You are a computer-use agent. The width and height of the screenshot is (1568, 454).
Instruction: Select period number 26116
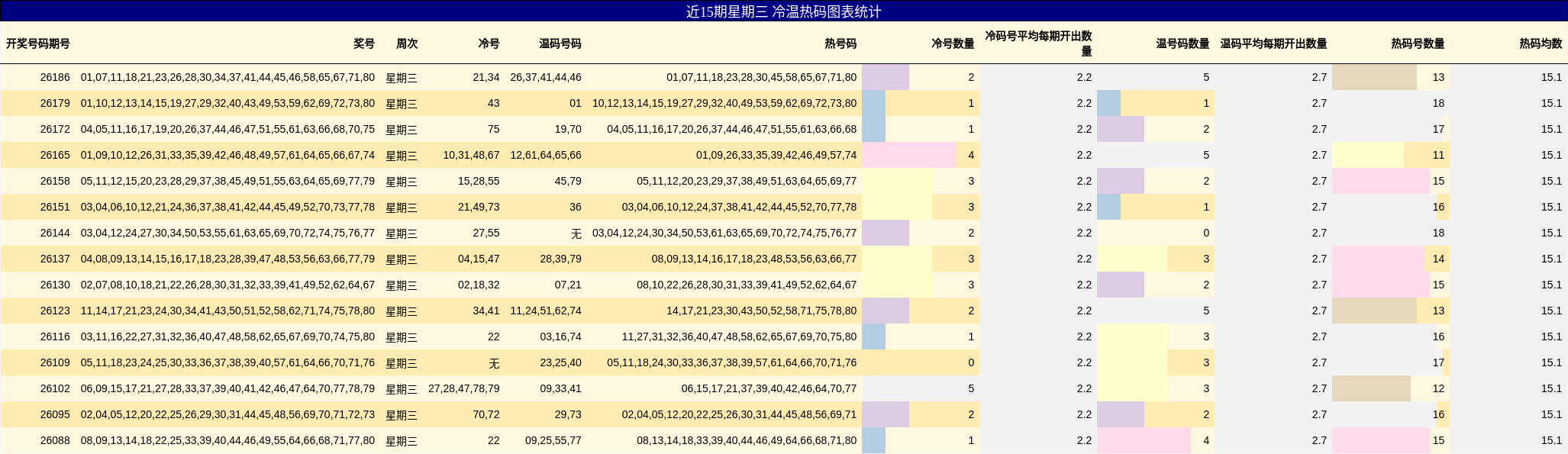pyautogui.click(x=55, y=336)
